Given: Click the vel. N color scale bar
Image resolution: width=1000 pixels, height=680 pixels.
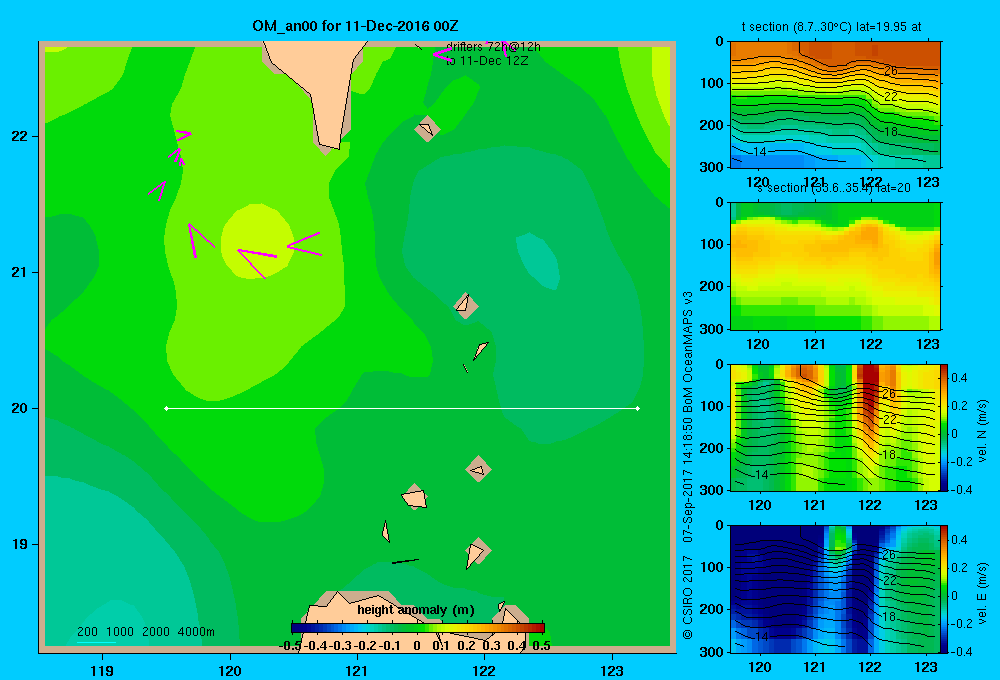Looking at the screenshot, I should coord(945,427).
